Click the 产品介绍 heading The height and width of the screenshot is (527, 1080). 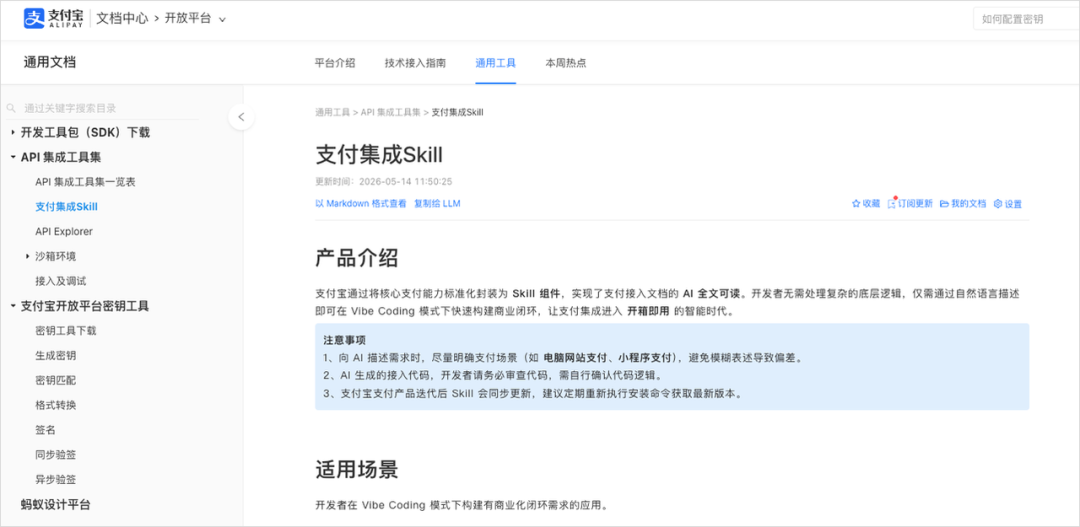(x=357, y=258)
